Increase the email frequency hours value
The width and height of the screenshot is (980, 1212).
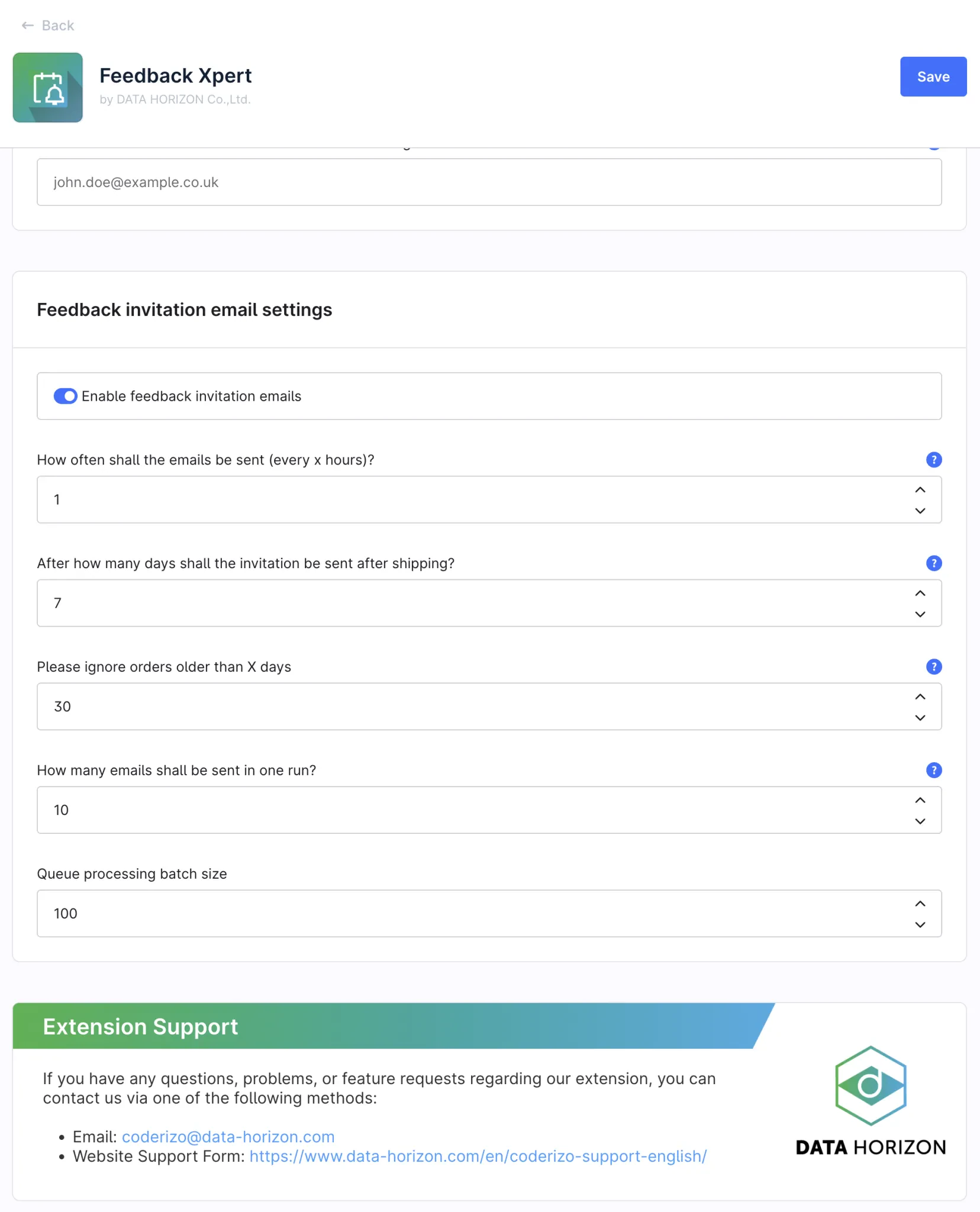tap(920, 490)
